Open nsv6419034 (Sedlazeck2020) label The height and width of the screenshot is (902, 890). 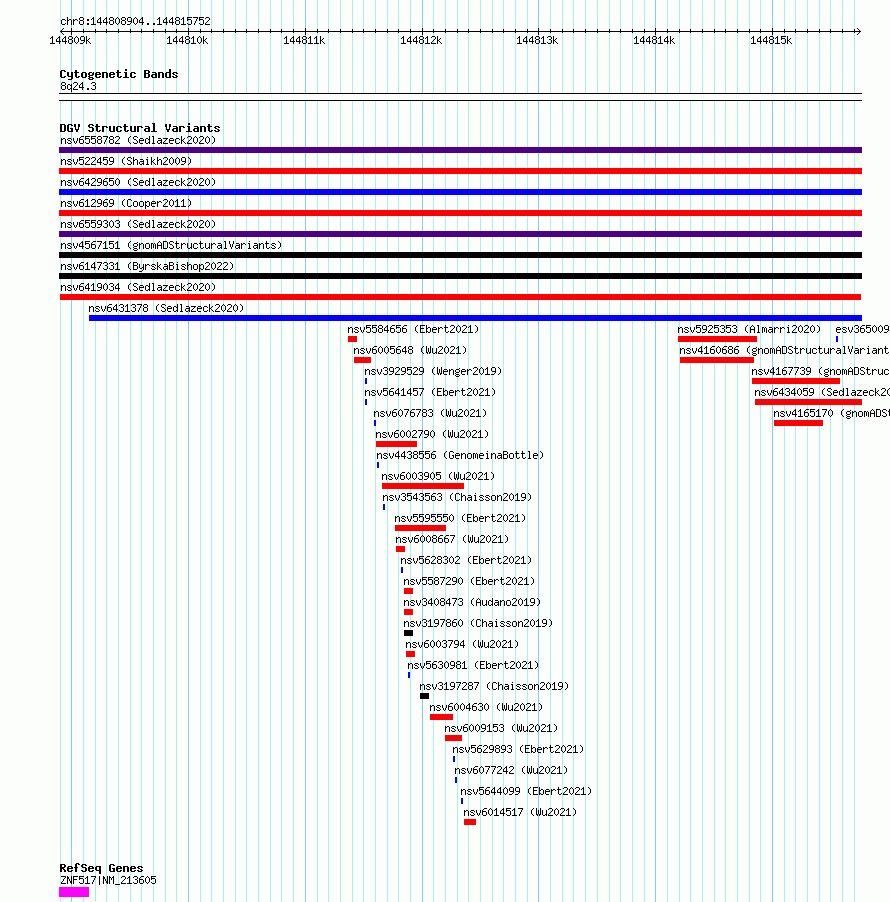tap(138, 287)
